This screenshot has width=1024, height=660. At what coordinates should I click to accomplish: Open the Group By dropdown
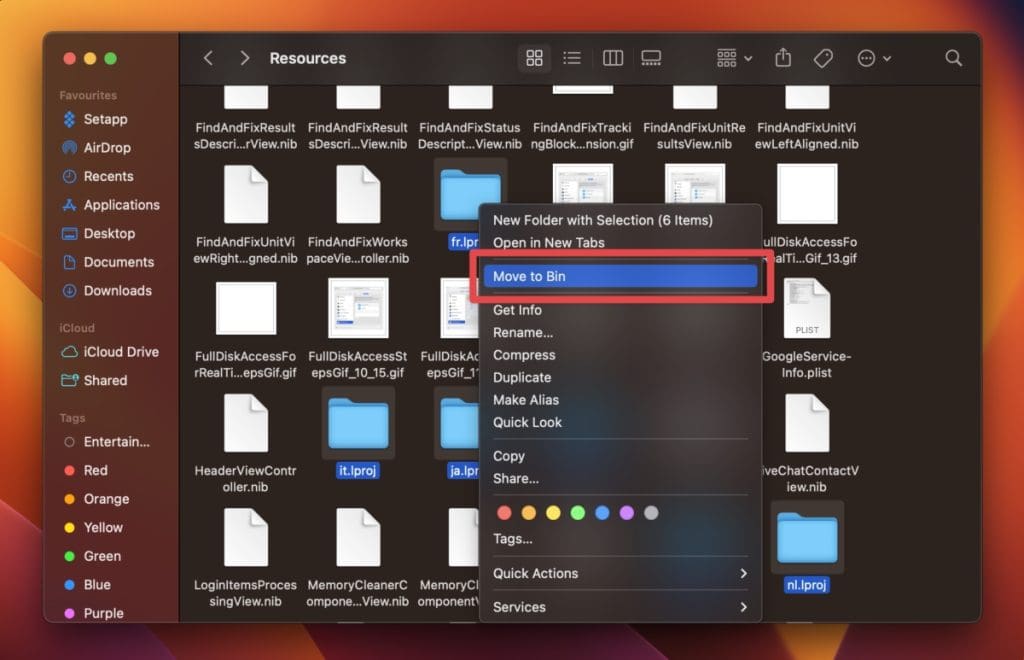[x=735, y=58]
